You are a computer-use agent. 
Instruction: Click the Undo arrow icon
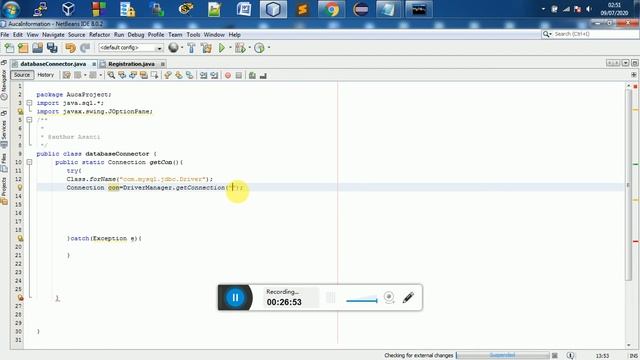pyautogui.click(x=71, y=48)
